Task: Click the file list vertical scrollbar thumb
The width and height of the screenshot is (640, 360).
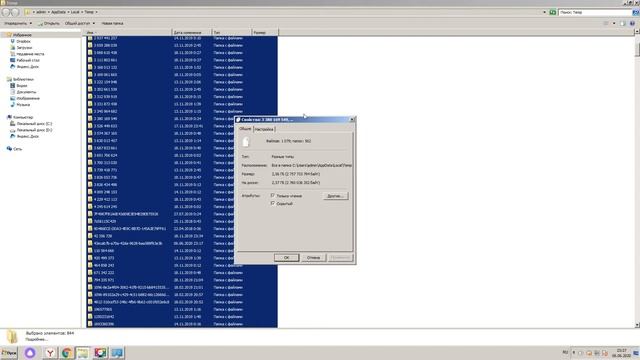Action: tap(637, 49)
